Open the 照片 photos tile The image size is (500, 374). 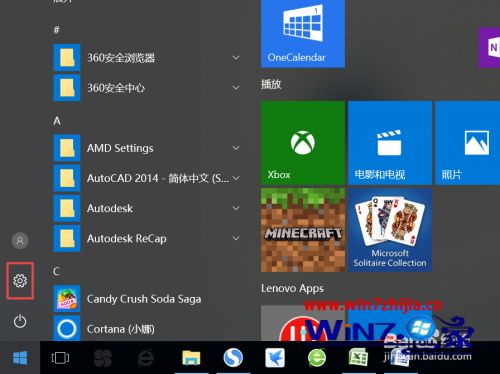point(468,143)
